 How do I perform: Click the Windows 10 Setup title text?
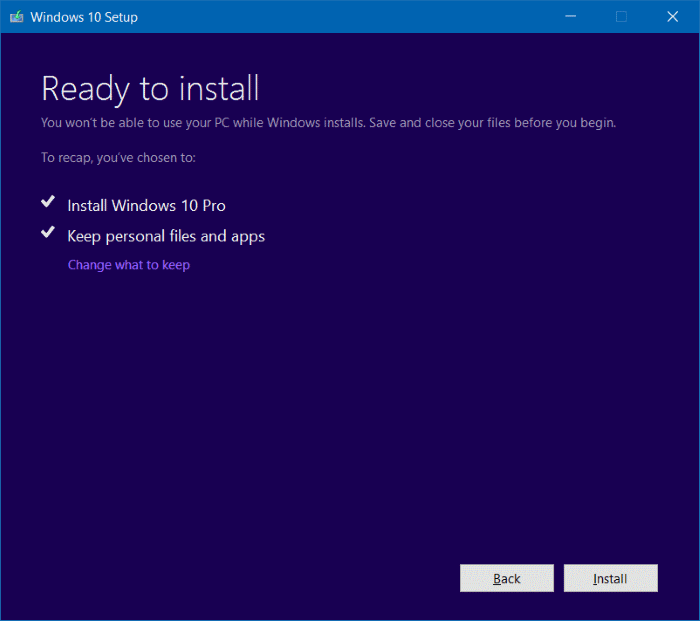(x=84, y=17)
